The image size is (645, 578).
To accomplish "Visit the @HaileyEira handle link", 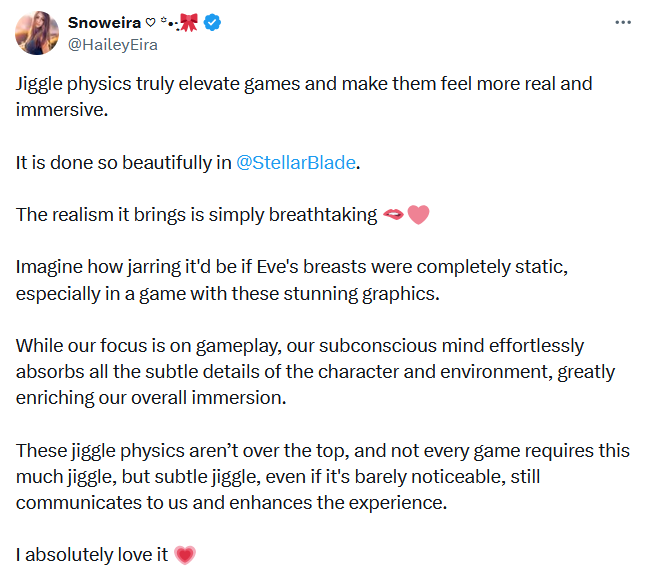I will [113, 44].
